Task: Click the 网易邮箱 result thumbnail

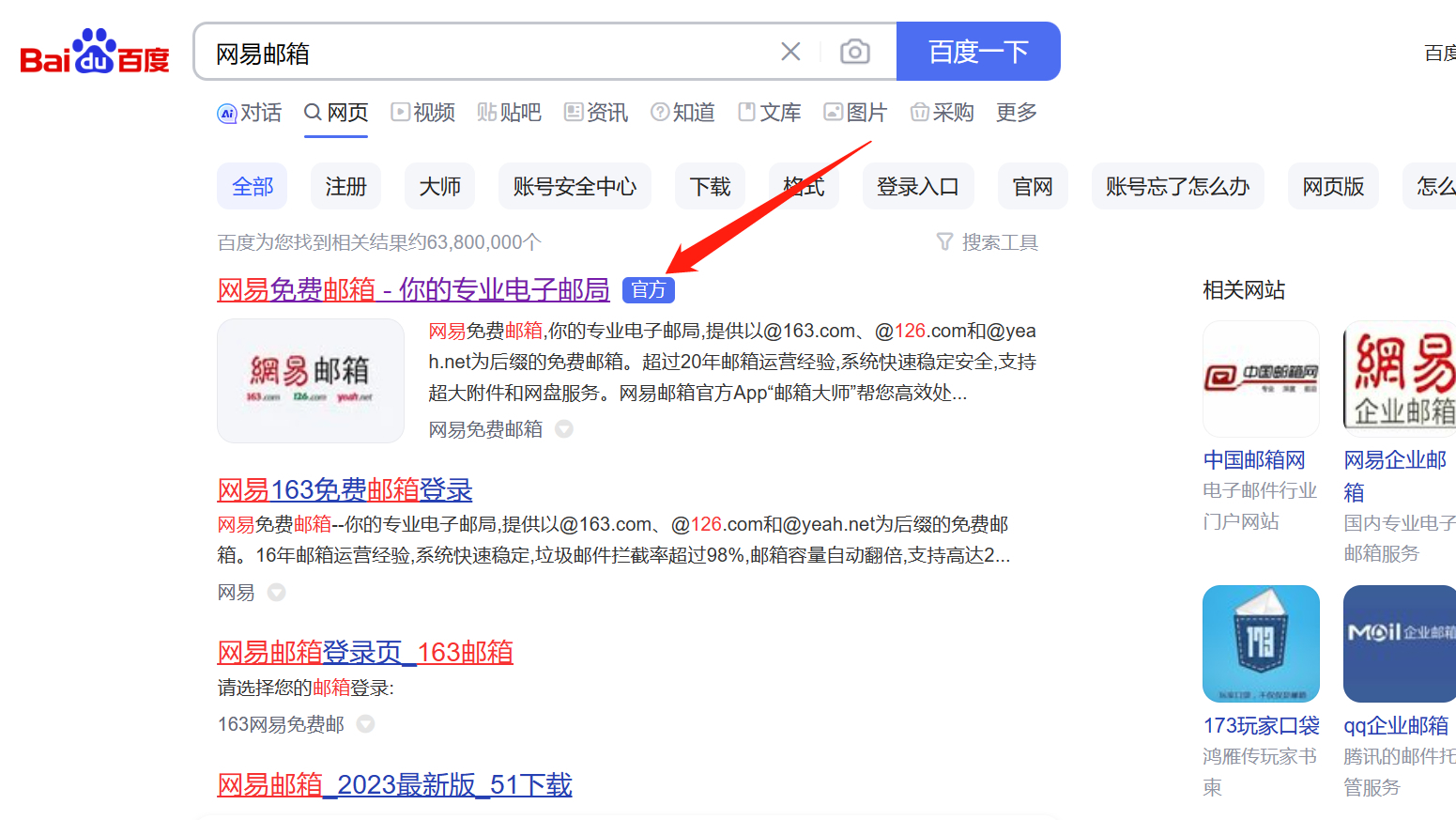Action: pos(311,380)
